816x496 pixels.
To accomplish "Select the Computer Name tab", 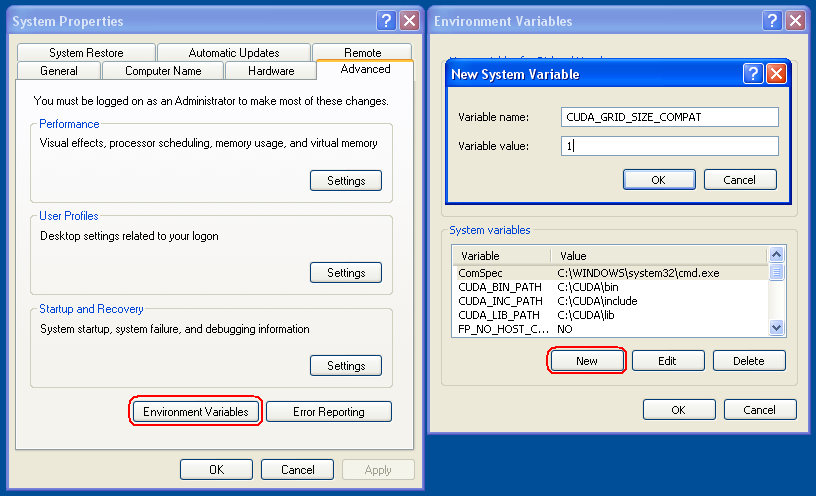I will tap(161, 71).
